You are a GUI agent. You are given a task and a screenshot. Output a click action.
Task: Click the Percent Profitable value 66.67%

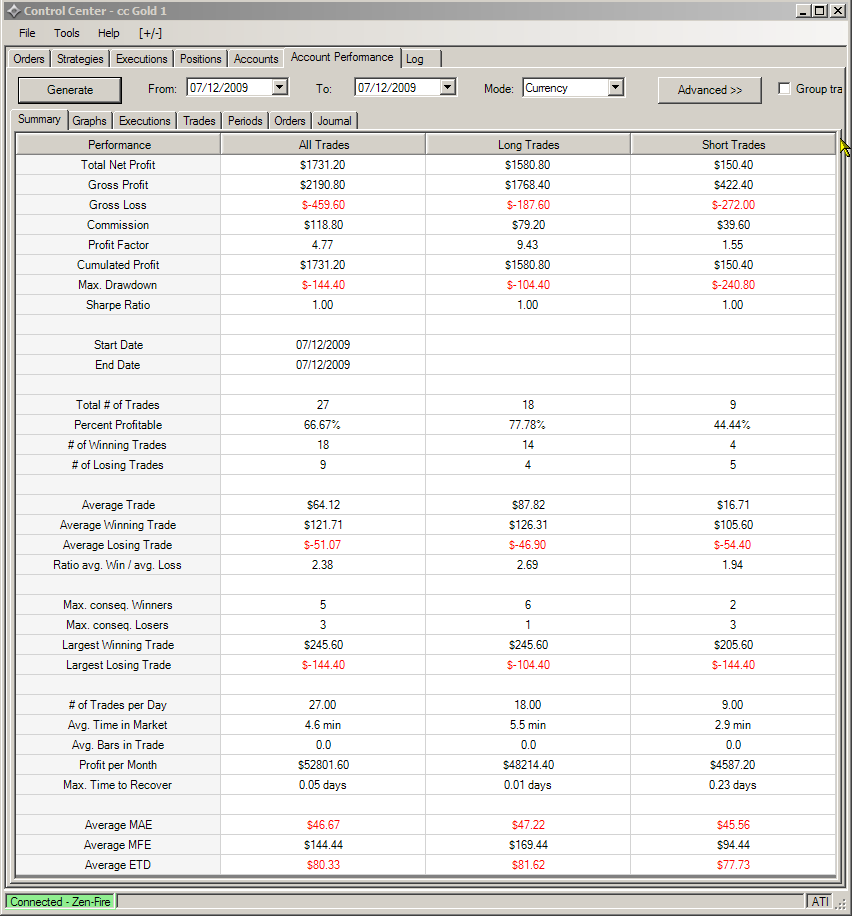pos(322,425)
